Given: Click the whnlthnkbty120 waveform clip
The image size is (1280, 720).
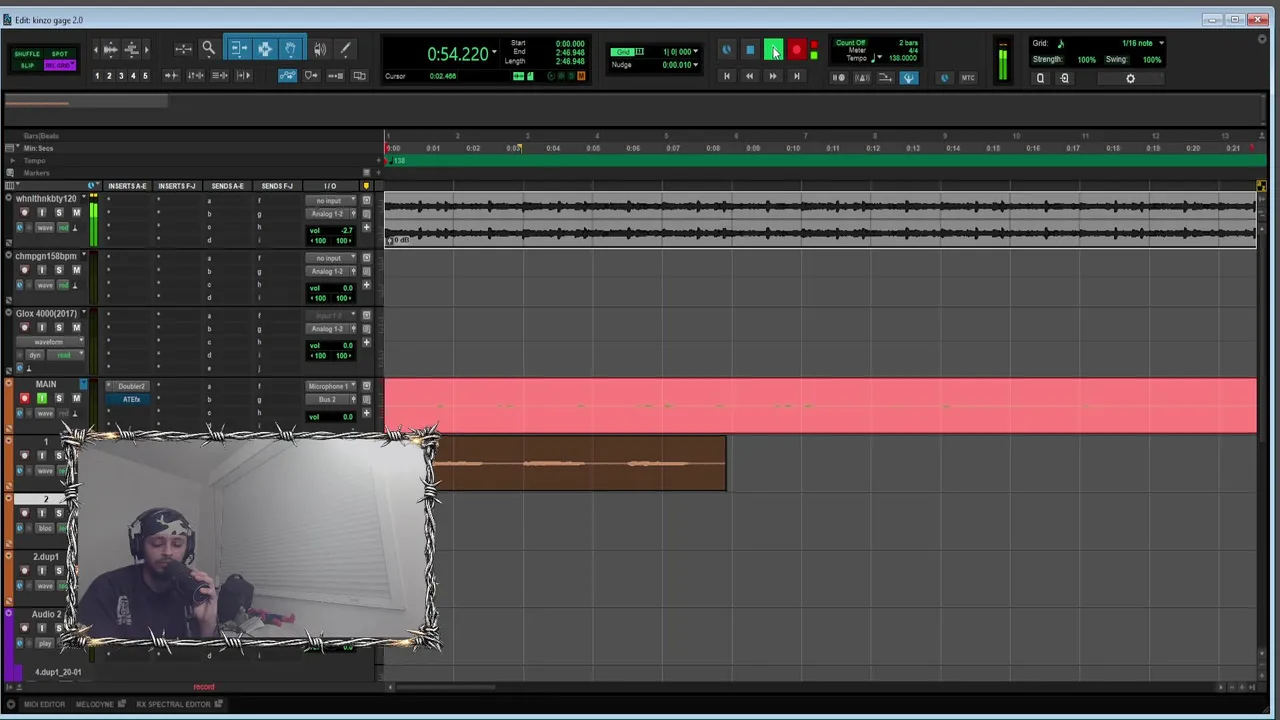Looking at the screenshot, I should click(820, 219).
